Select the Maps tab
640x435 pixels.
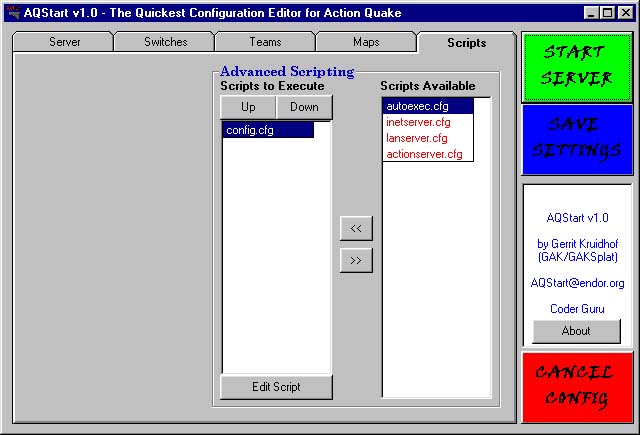pos(366,42)
